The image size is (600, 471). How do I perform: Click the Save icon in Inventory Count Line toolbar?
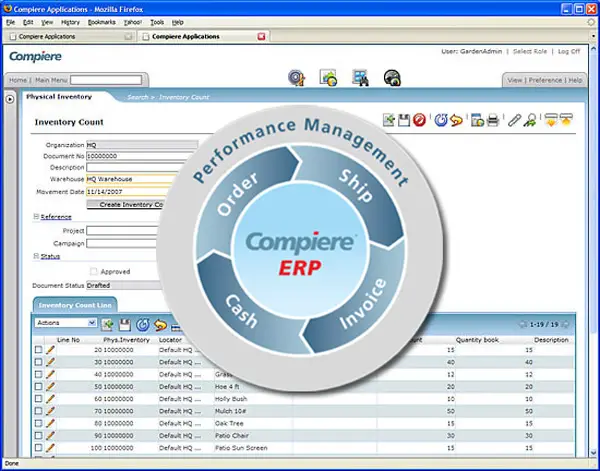tap(124, 324)
